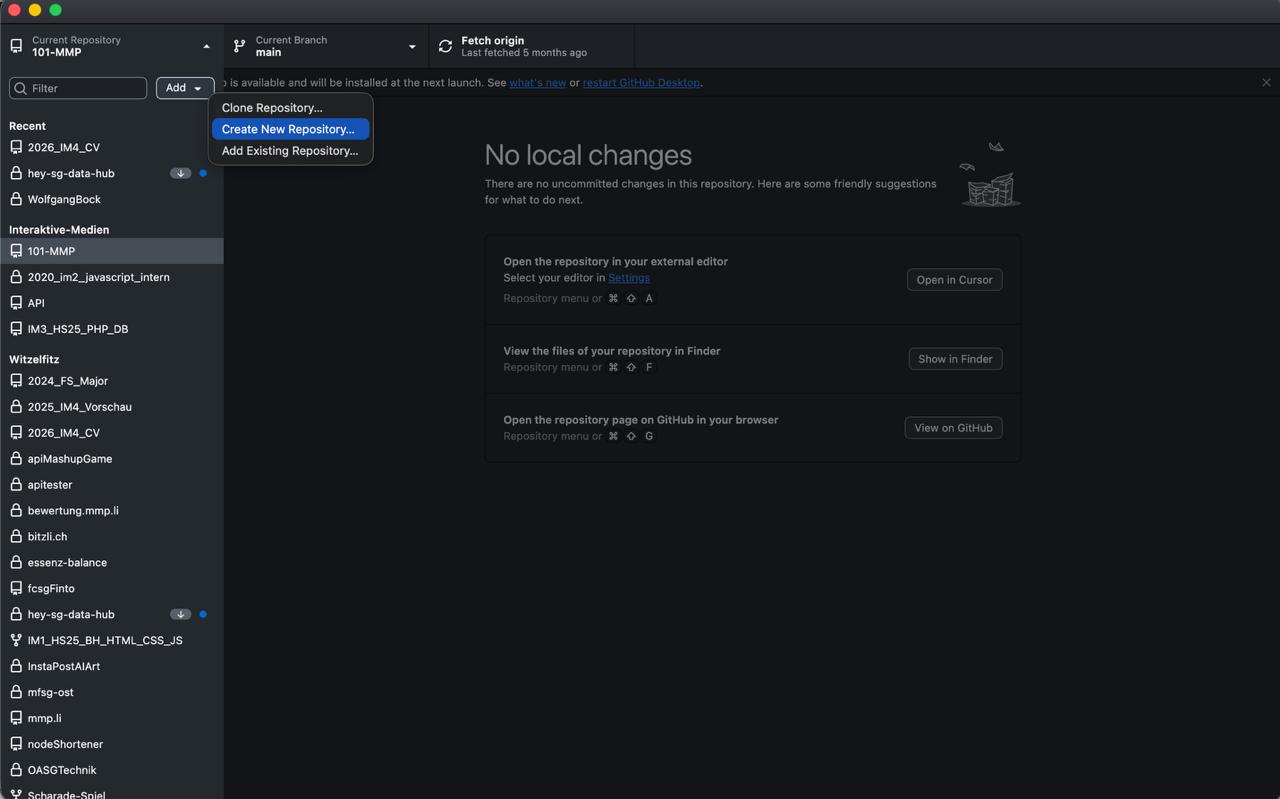Open the Settings link for editor
The width and height of the screenshot is (1280, 799).
coord(629,278)
